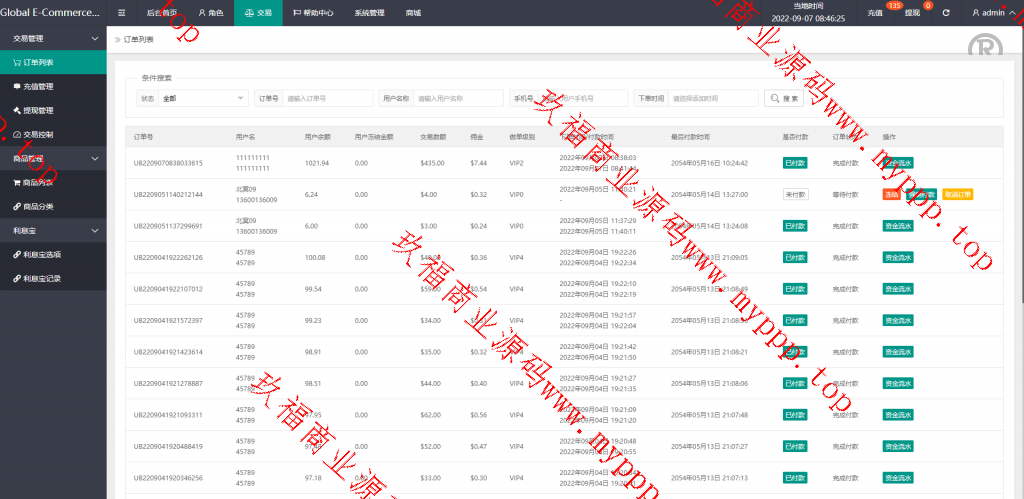This screenshot has width=1024, height=499.
Task: Click the 充值 notification with 135 badge
Action: coord(876,13)
